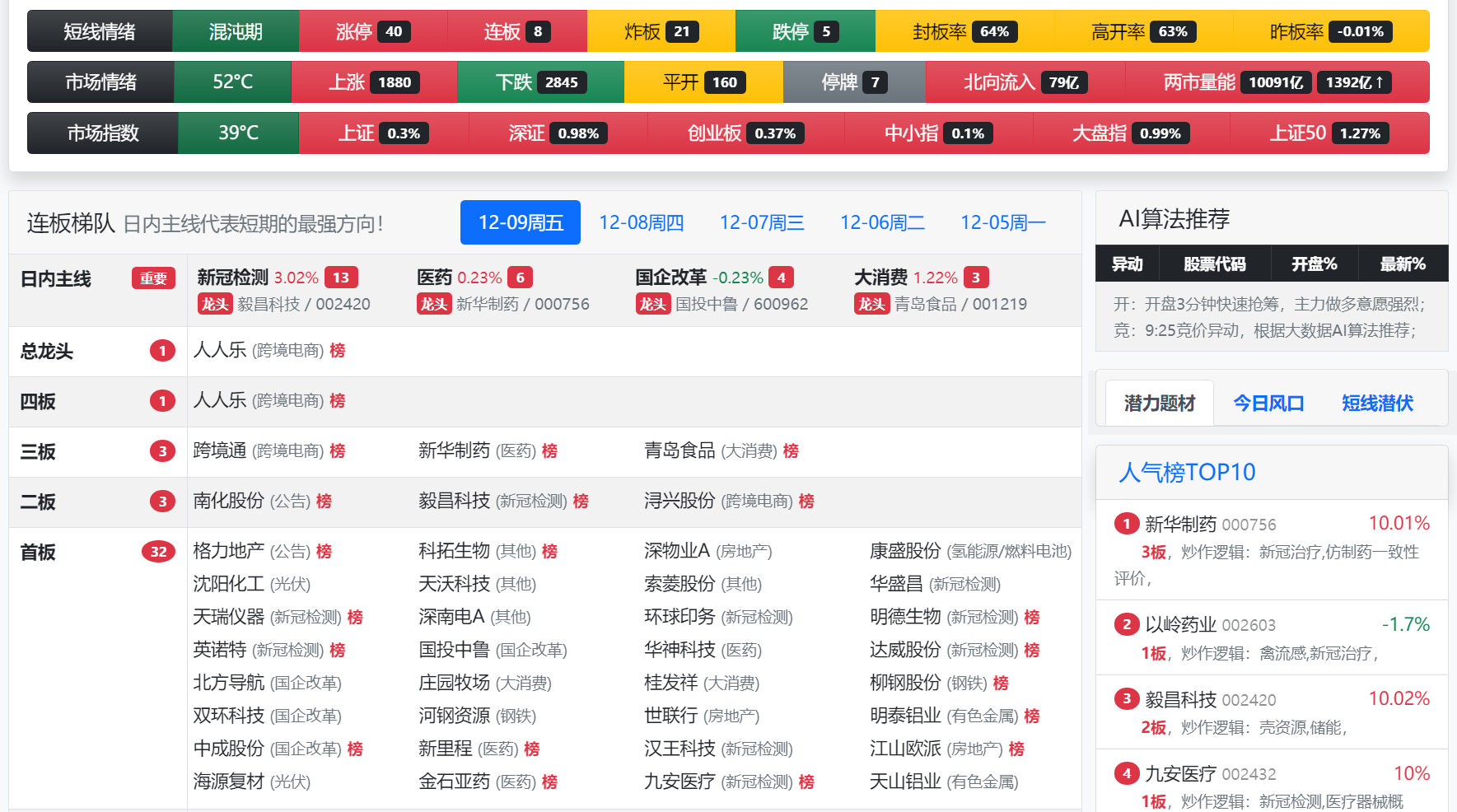
Task: Click the 新冠检测 count badge 13
Action: pyautogui.click(x=341, y=278)
